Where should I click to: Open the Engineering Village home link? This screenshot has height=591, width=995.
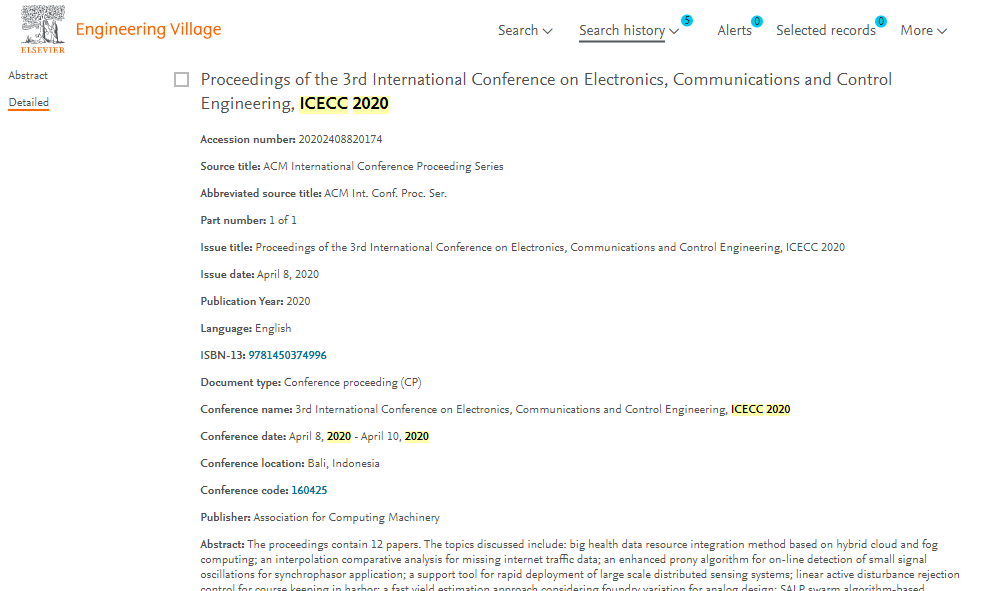148,29
